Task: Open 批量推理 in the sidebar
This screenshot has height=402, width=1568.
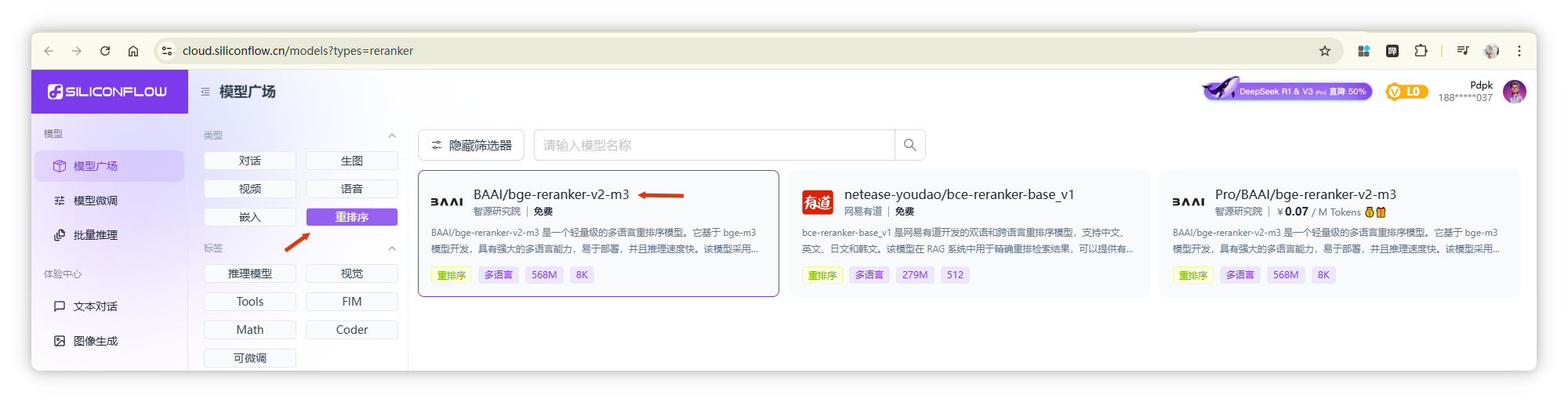Action: click(x=95, y=235)
